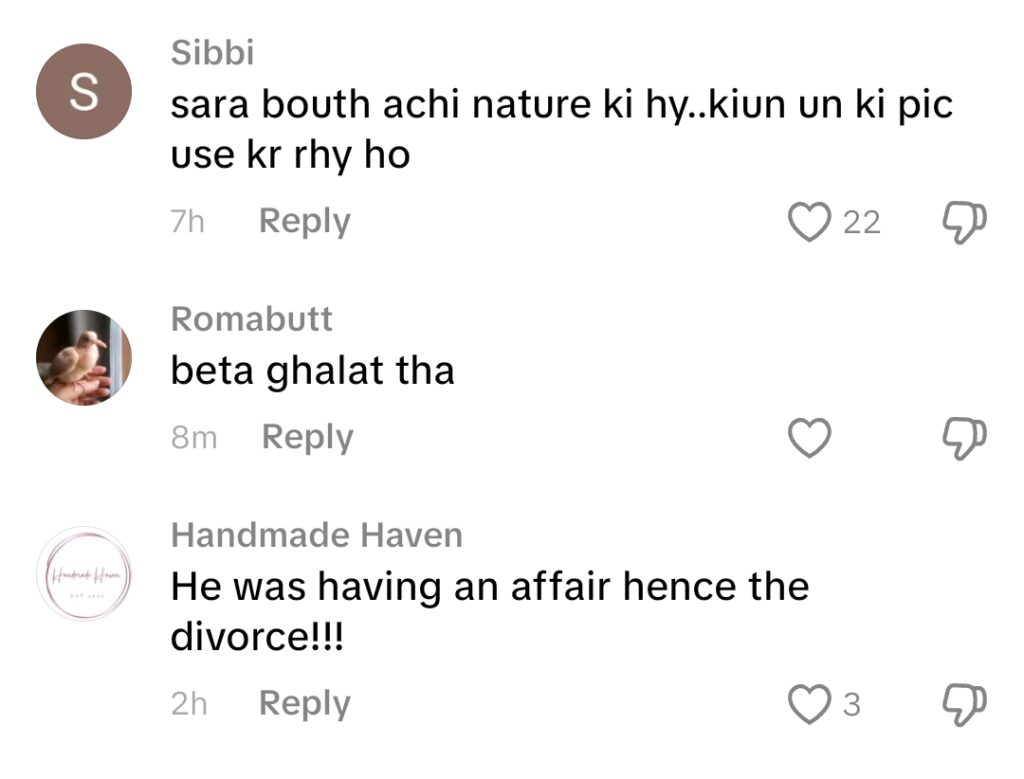Reply to Romabutt's comment
This screenshot has width=1024, height=779.
[308, 437]
